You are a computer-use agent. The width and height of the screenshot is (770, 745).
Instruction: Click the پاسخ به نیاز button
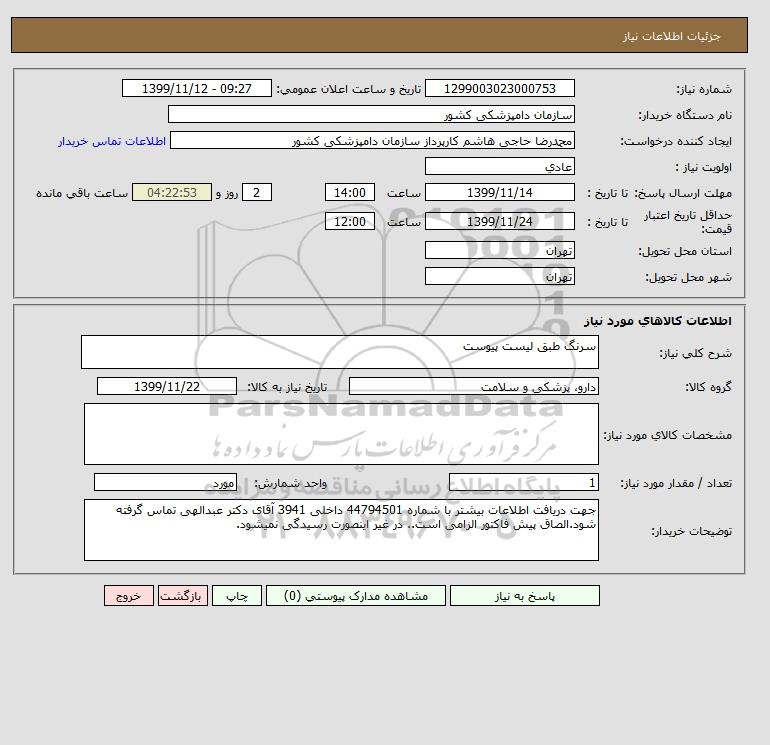(x=524, y=596)
